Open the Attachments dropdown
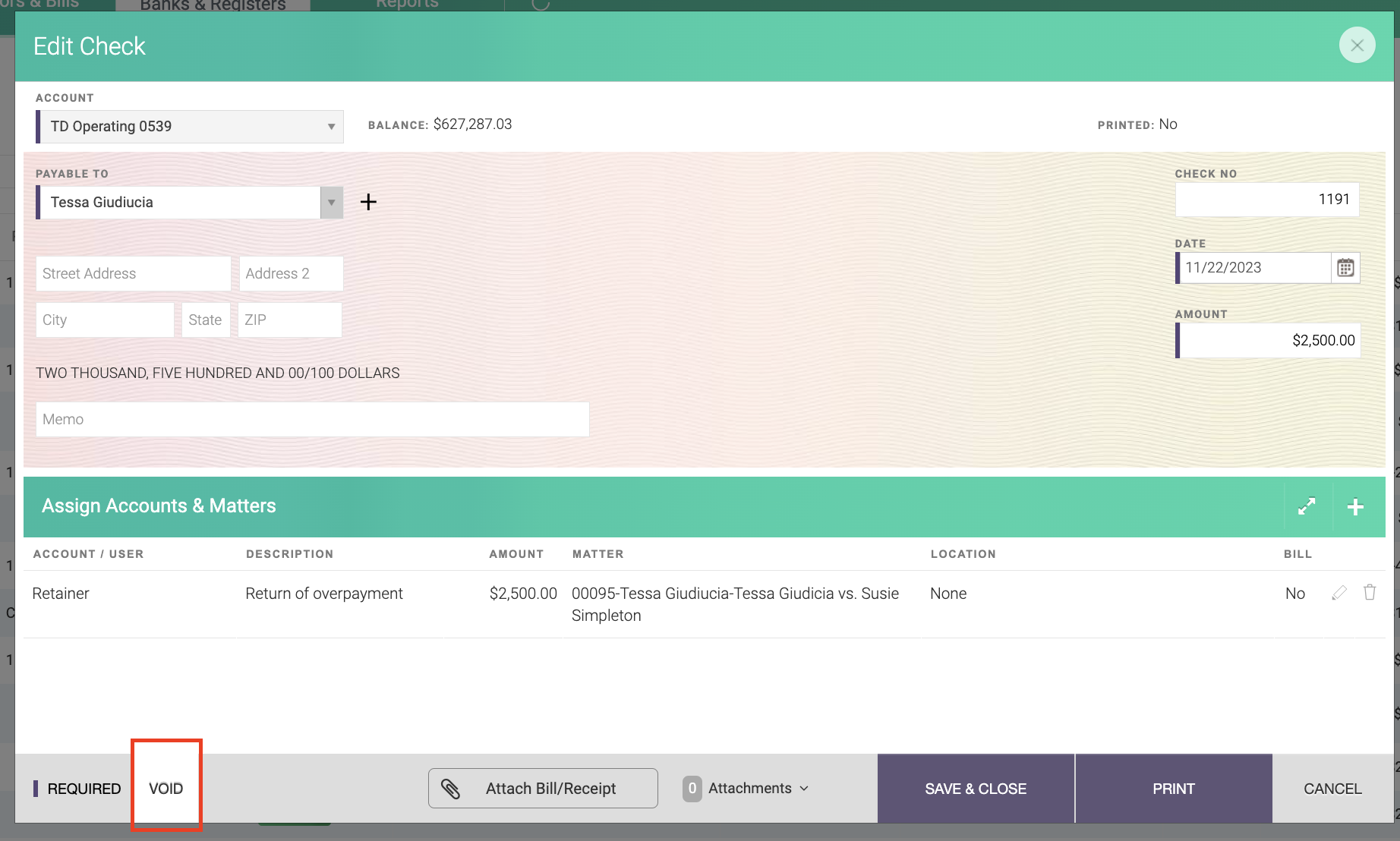The height and width of the screenshot is (841, 1400). (x=747, y=789)
